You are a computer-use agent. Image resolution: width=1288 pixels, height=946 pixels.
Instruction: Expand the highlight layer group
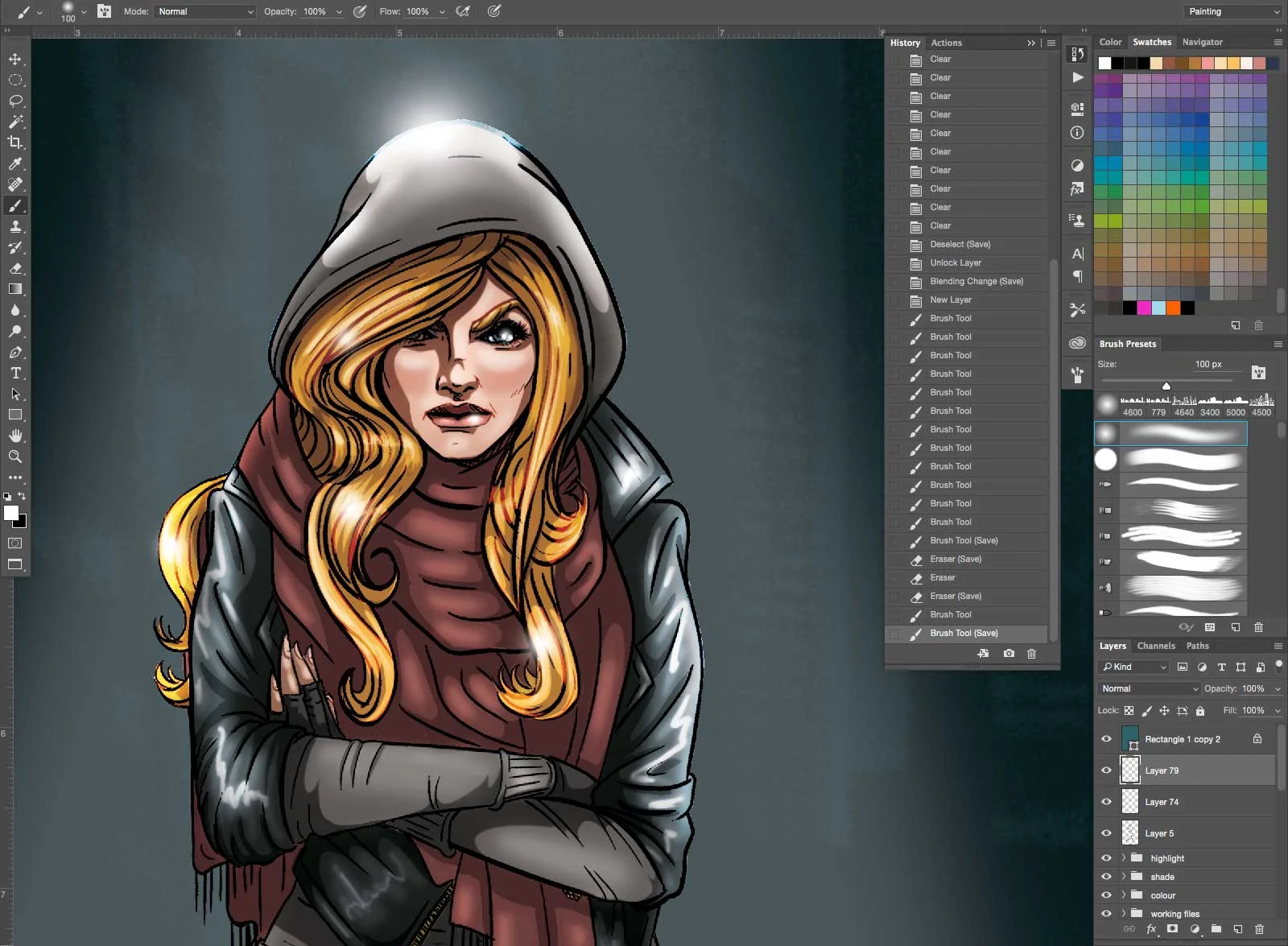coord(1124,858)
